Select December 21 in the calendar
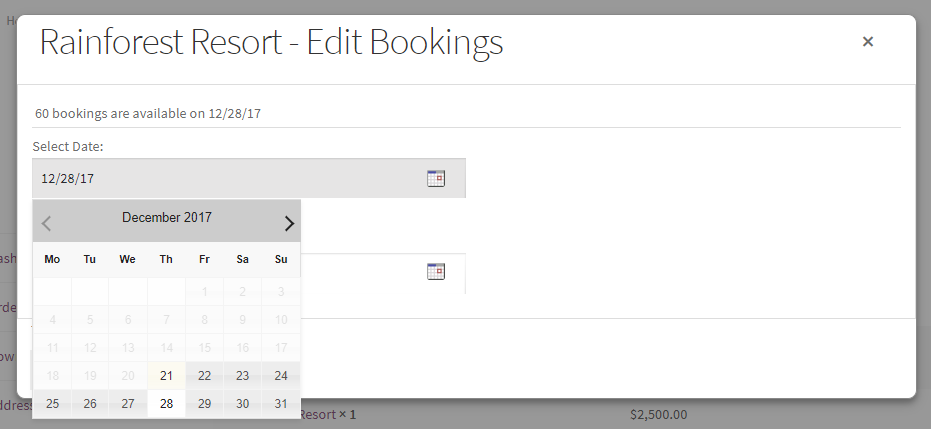 click(166, 376)
